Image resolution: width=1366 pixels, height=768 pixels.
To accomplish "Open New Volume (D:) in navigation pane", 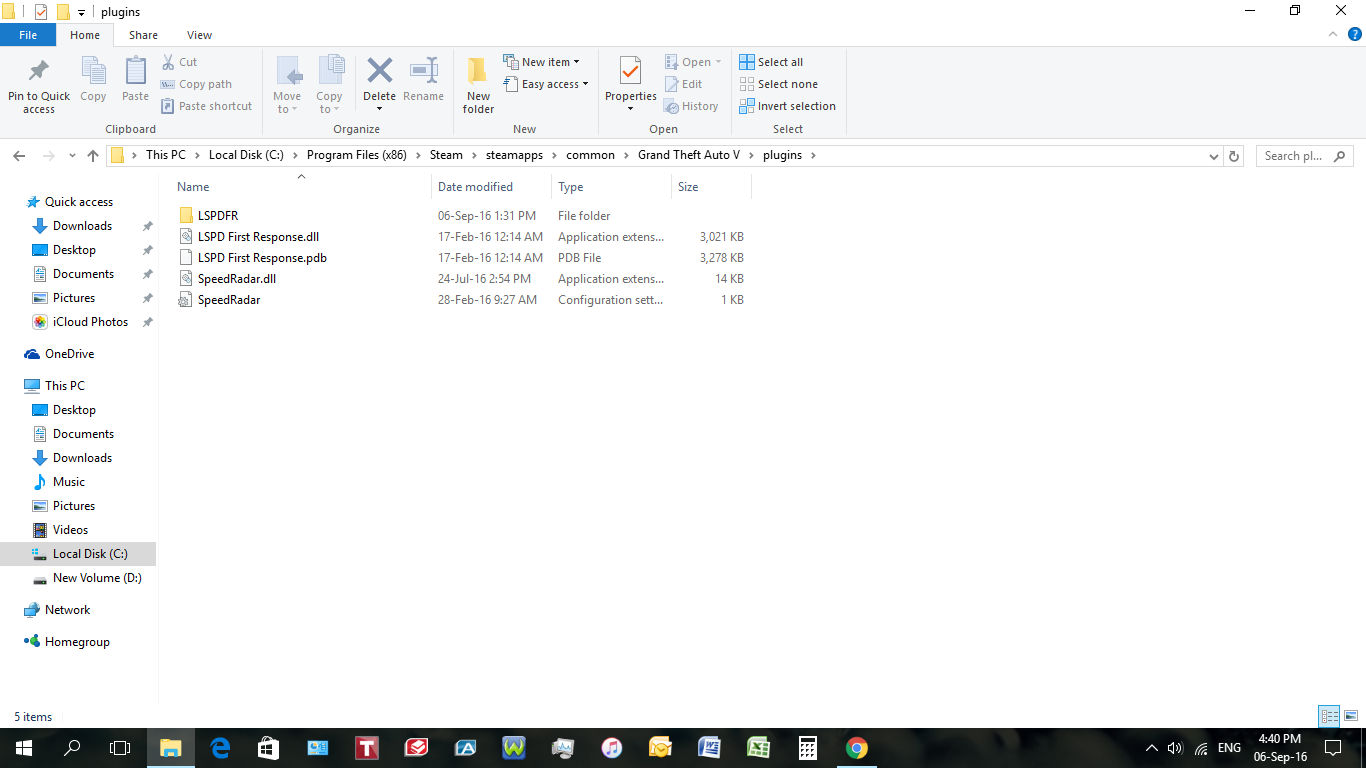I will [x=97, y=578].
